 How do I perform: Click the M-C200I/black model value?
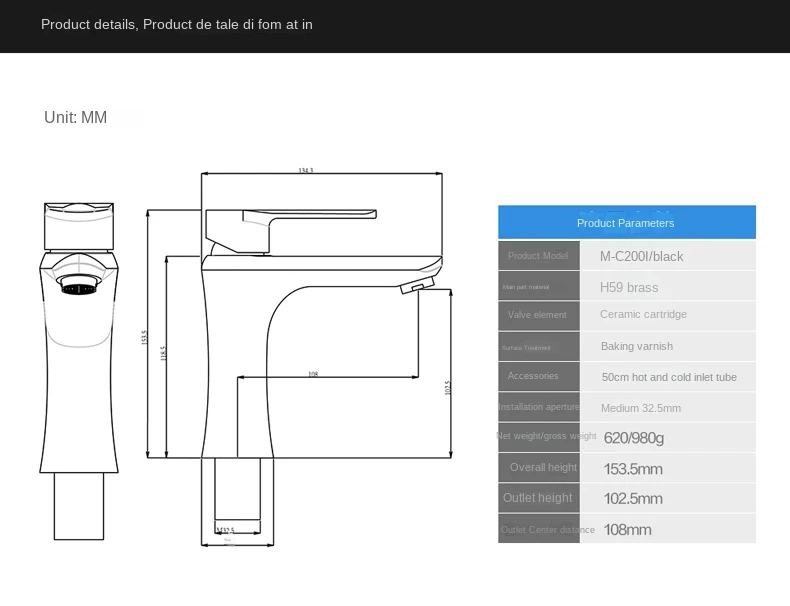[642, 257]
